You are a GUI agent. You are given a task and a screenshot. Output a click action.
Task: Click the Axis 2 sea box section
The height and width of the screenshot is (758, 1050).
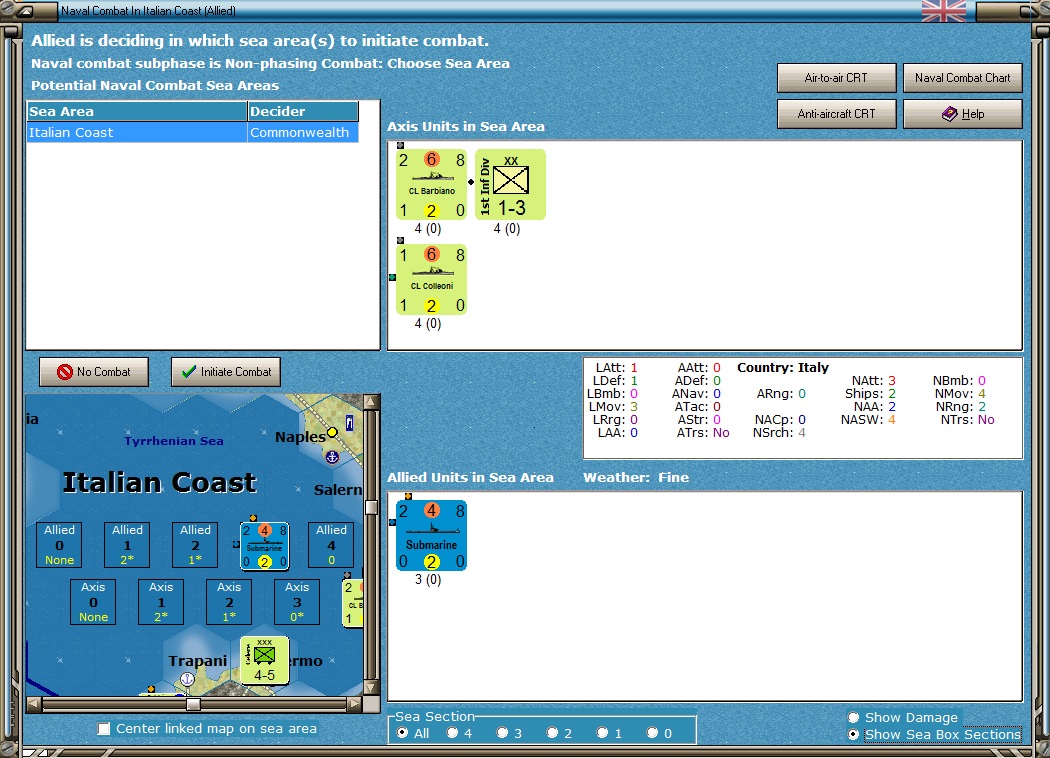229,601
